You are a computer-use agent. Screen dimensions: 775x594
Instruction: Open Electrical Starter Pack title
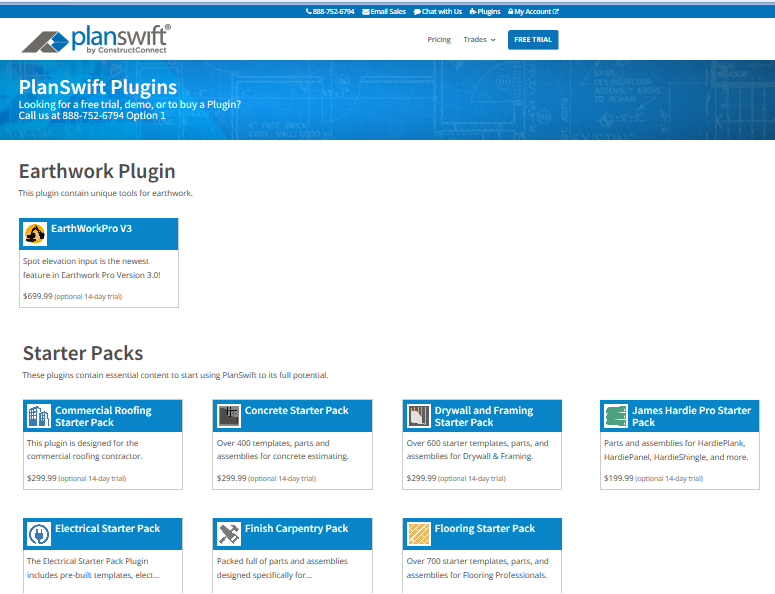tap(107, 528)
